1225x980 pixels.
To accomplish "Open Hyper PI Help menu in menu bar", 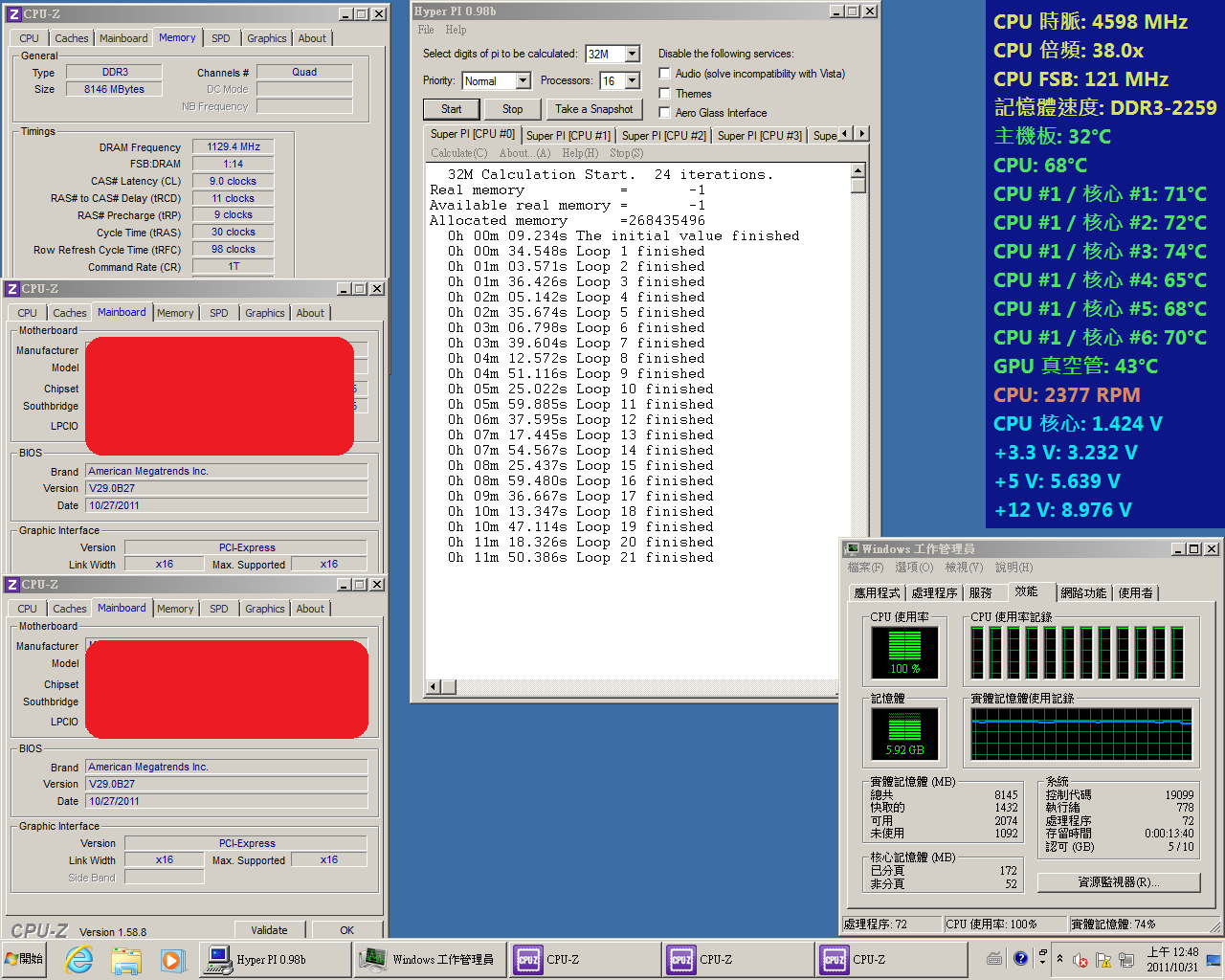I will coord(456,30).
